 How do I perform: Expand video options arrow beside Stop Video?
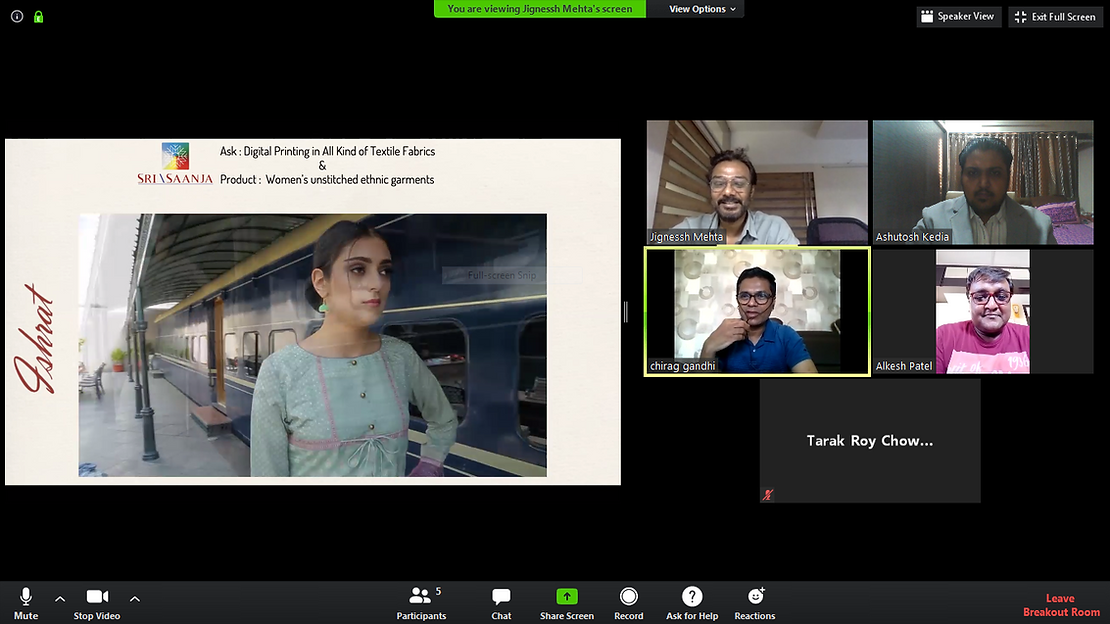135,599
